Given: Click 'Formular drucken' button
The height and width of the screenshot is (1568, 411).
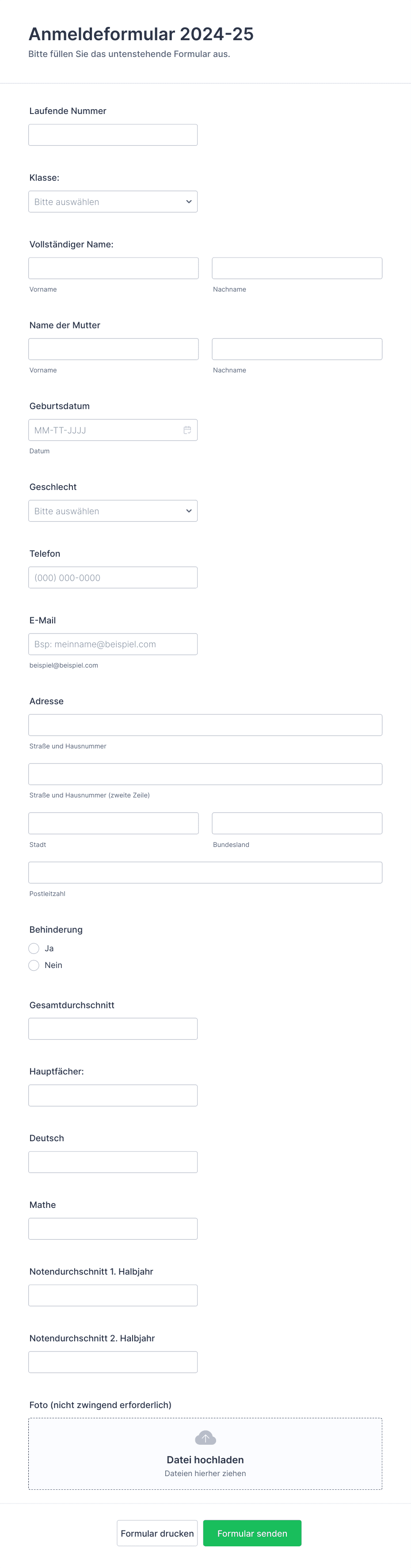Looking at the screenshot, I should (x=157, y=1533).
